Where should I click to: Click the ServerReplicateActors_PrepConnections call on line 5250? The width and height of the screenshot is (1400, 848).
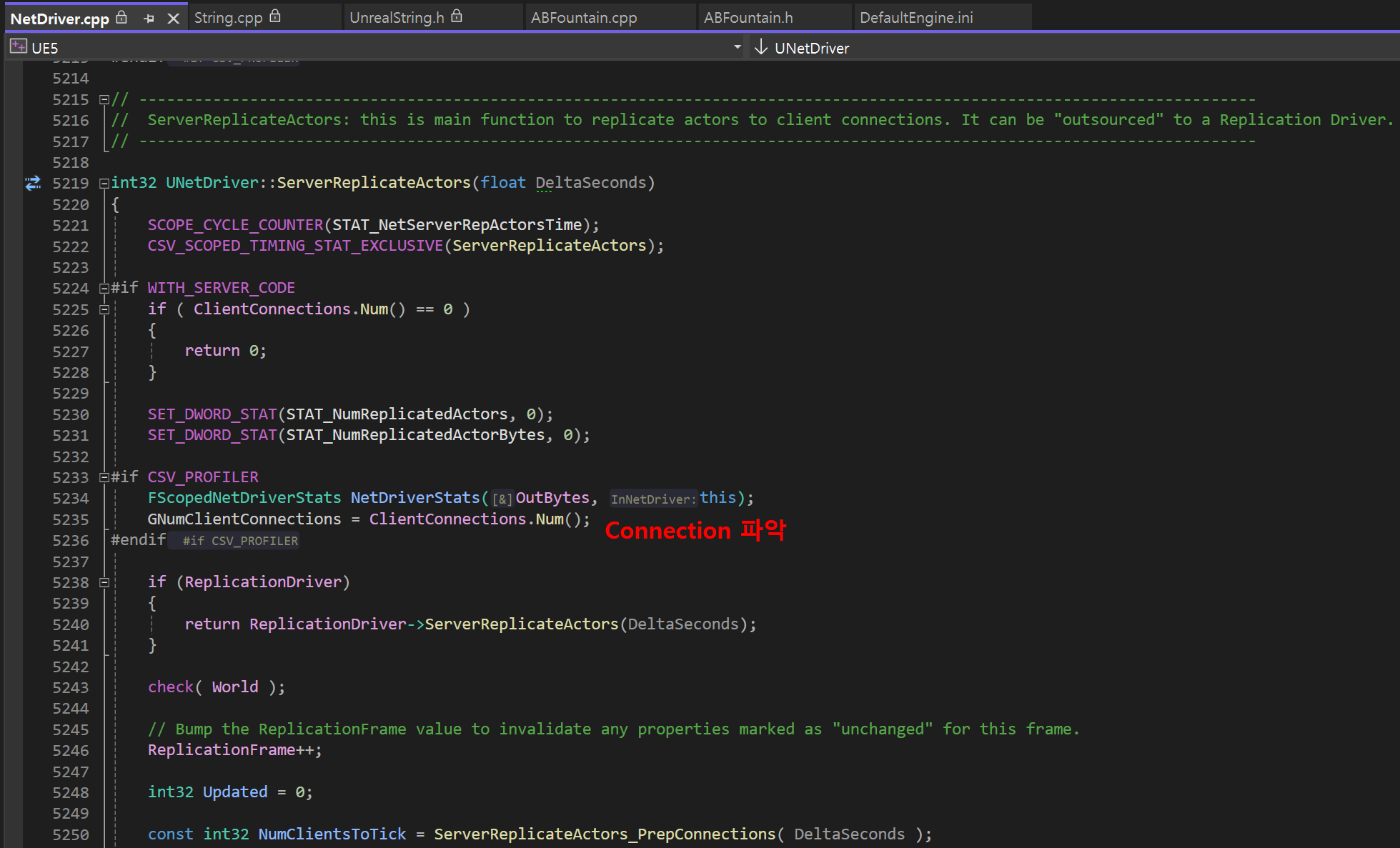604,834
